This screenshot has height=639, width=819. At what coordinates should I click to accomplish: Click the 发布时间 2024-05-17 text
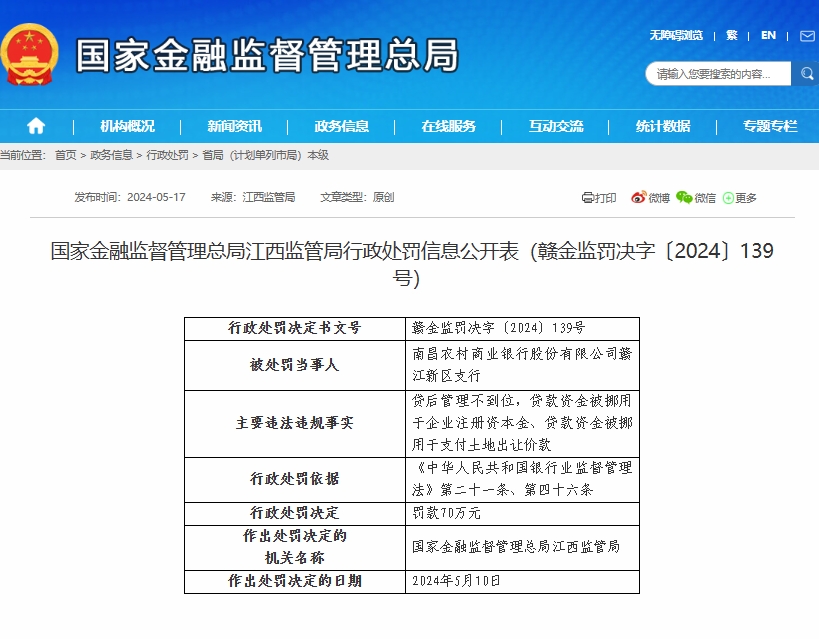[130, 197]
